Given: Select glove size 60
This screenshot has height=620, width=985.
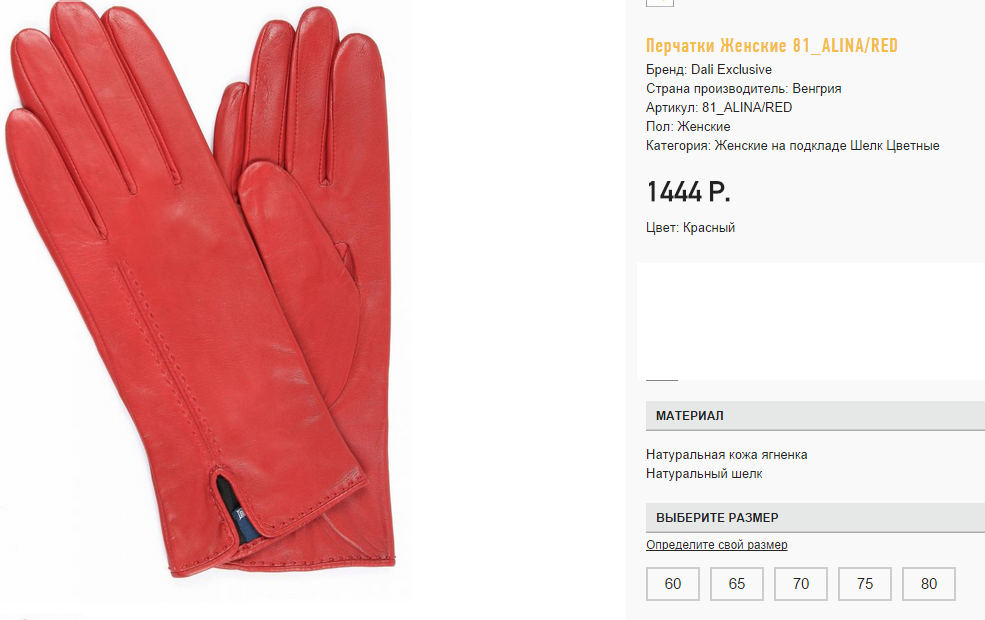Looking at the screenshot, I should pos(673,584).
